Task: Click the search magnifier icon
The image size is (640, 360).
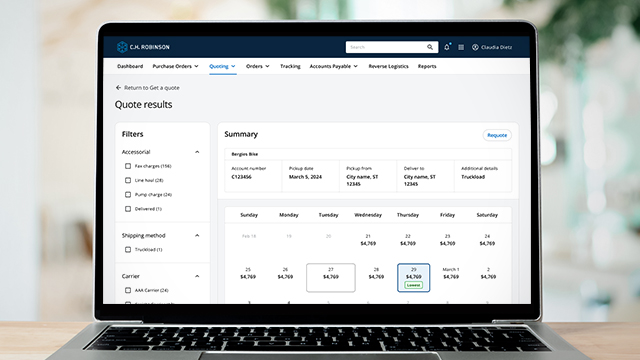Action: point(430,47)
